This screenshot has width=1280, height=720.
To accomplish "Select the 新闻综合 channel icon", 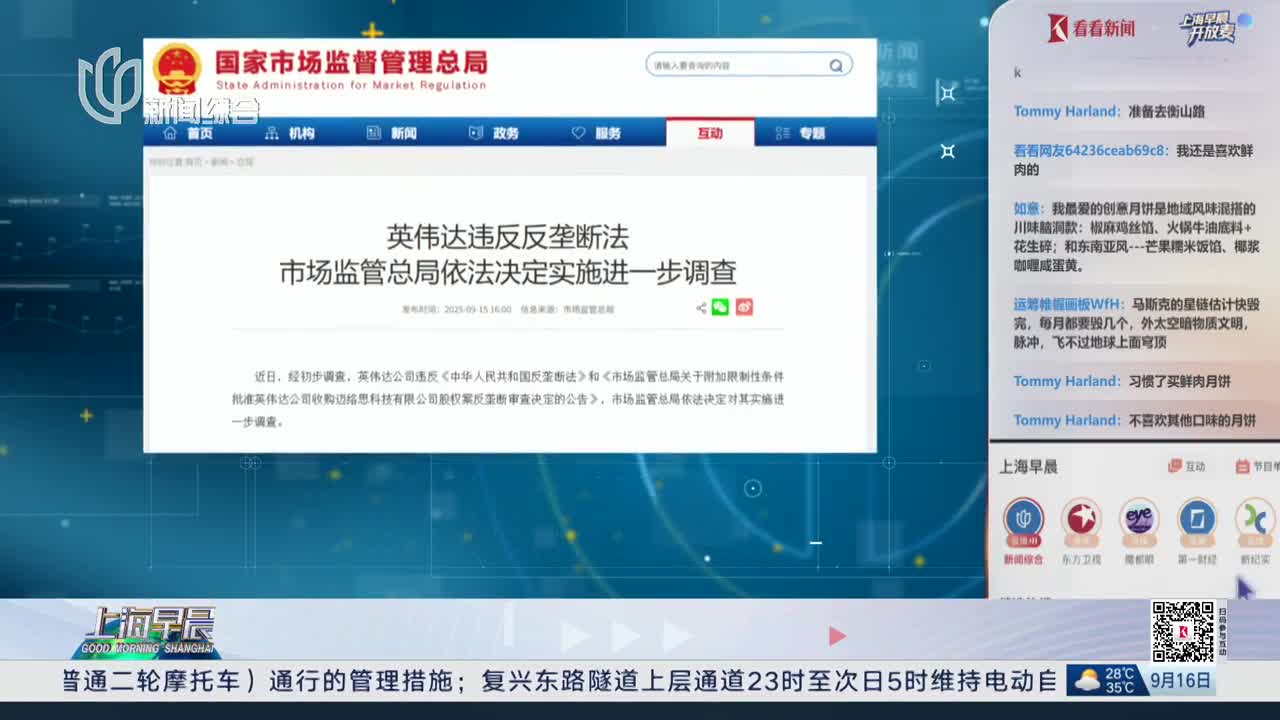I will pos(1023,520).
